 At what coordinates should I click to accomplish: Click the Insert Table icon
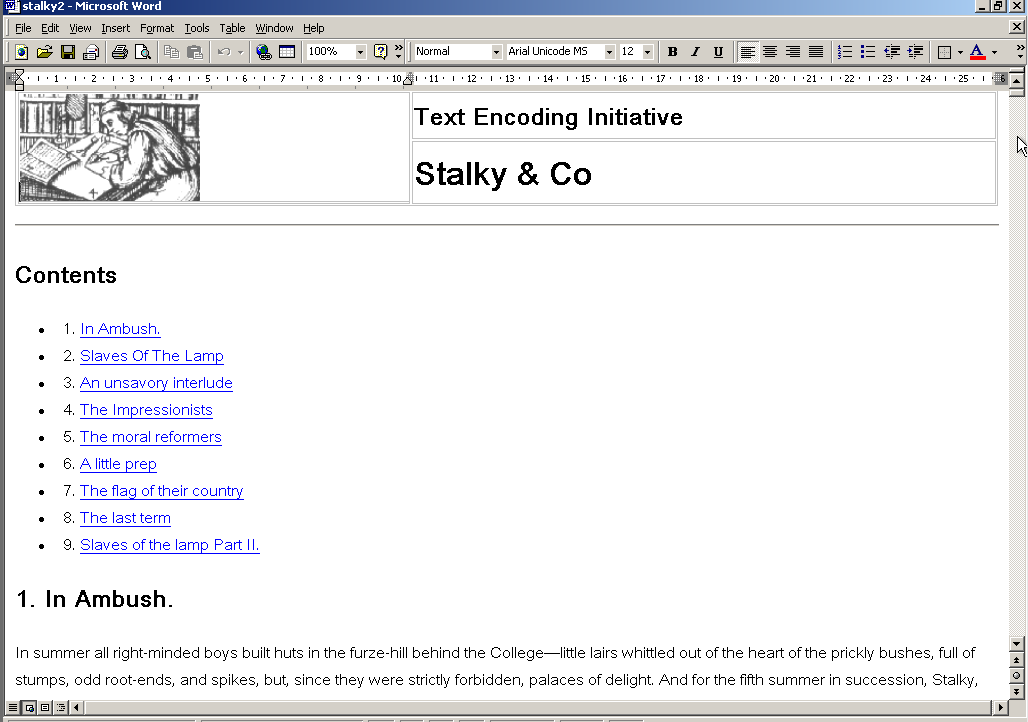point(287,51)
